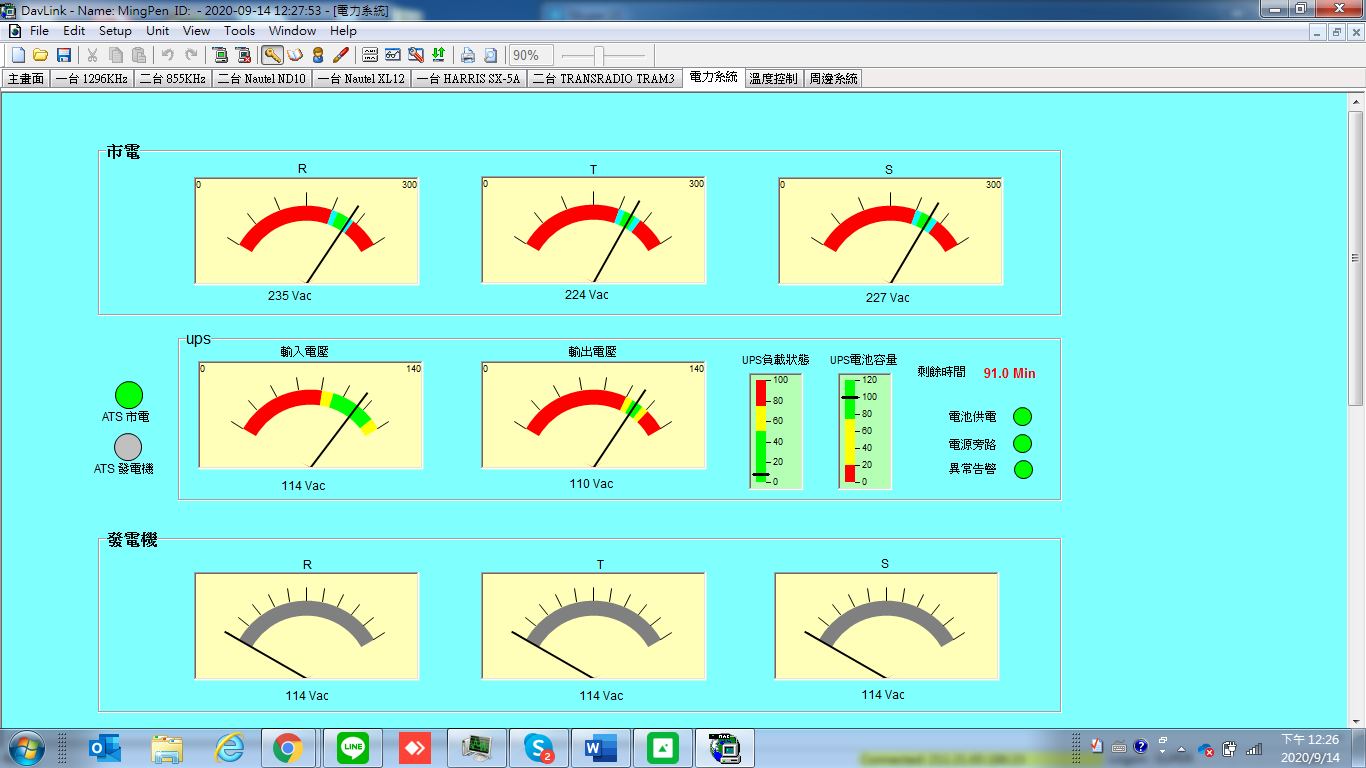Click the 市電 R phase voltage gauge
The width and height of the screenshot is (1366, 768).
306,231
